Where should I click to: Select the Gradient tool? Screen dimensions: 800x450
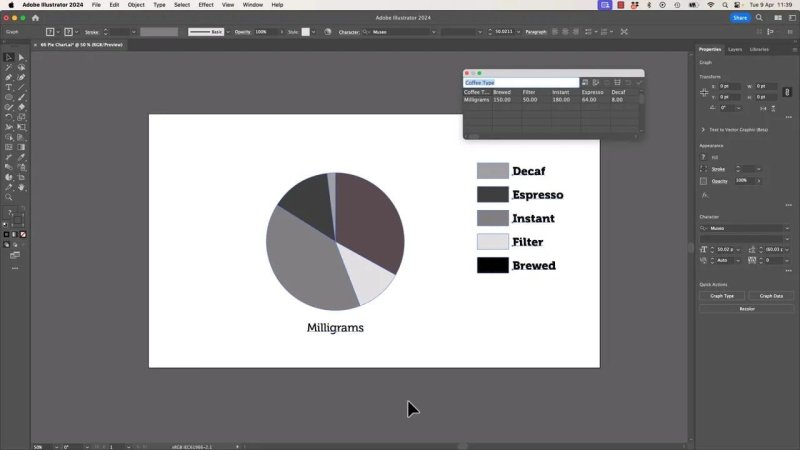coord(21,147)
